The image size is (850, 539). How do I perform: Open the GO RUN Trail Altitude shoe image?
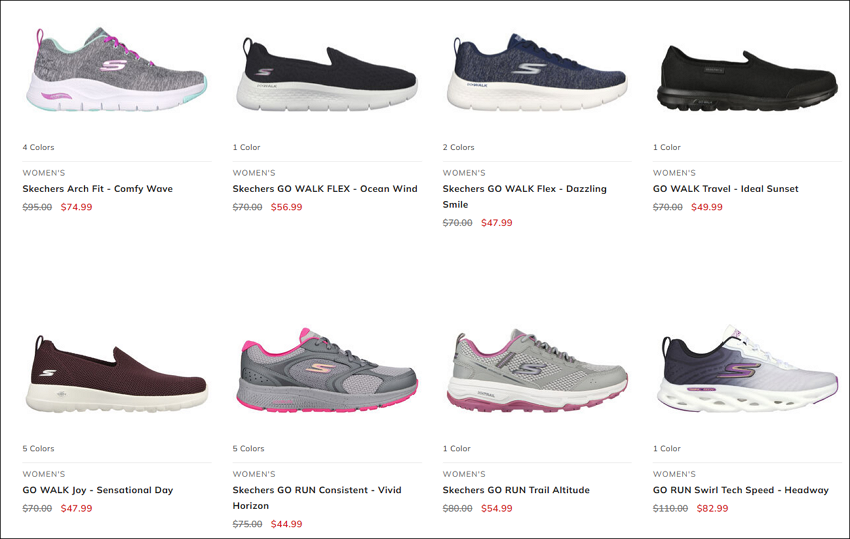[537, 370]
